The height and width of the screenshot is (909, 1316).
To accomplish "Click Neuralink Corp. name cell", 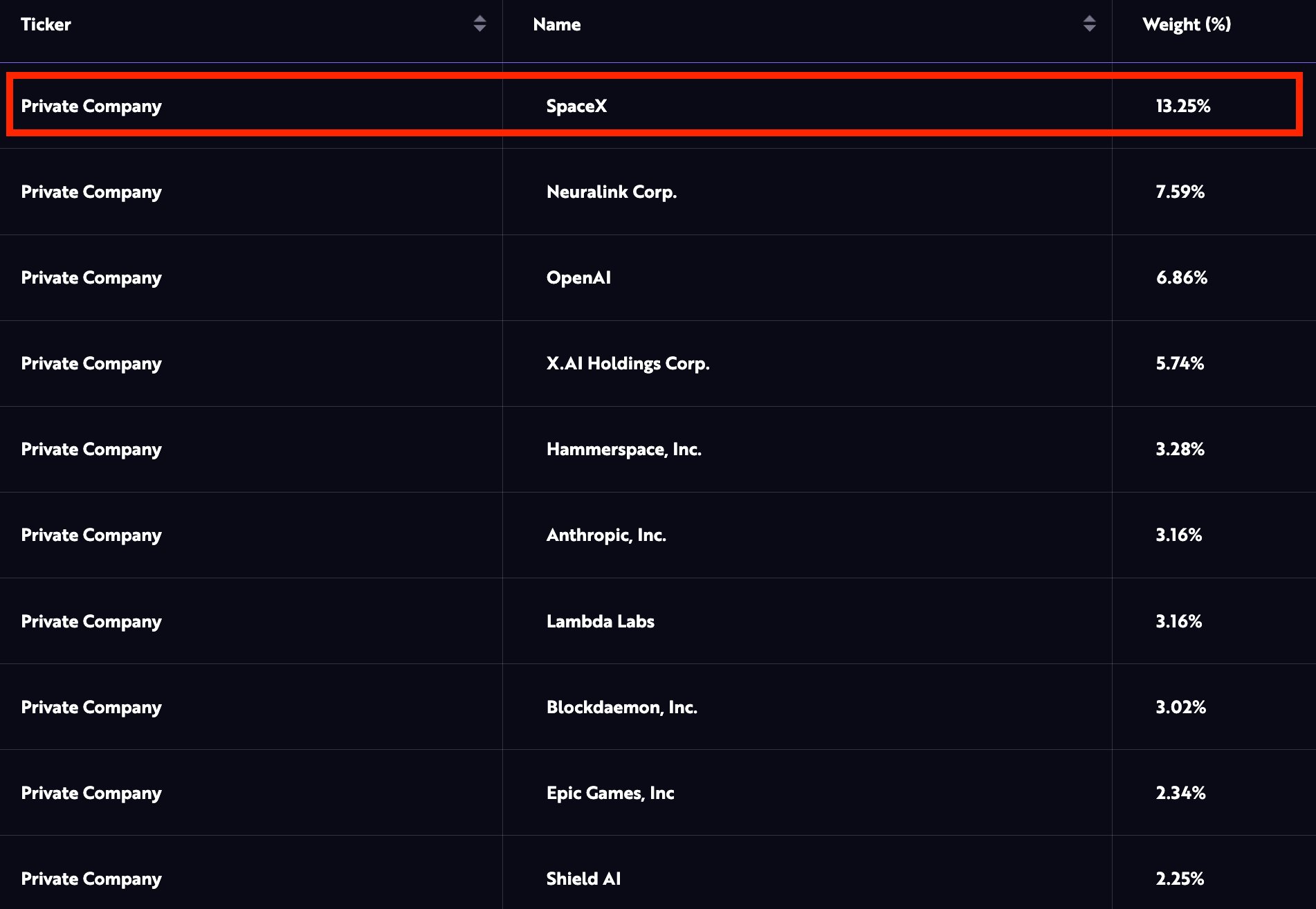I will 611,192.
